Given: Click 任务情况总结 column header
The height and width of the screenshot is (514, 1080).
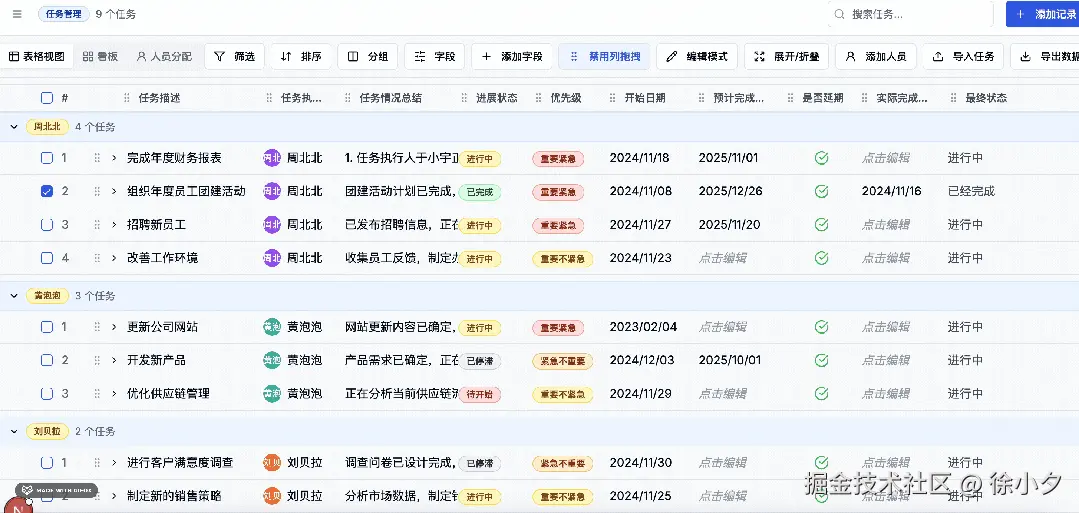Looking at the screenshot, I should point(391,98).
